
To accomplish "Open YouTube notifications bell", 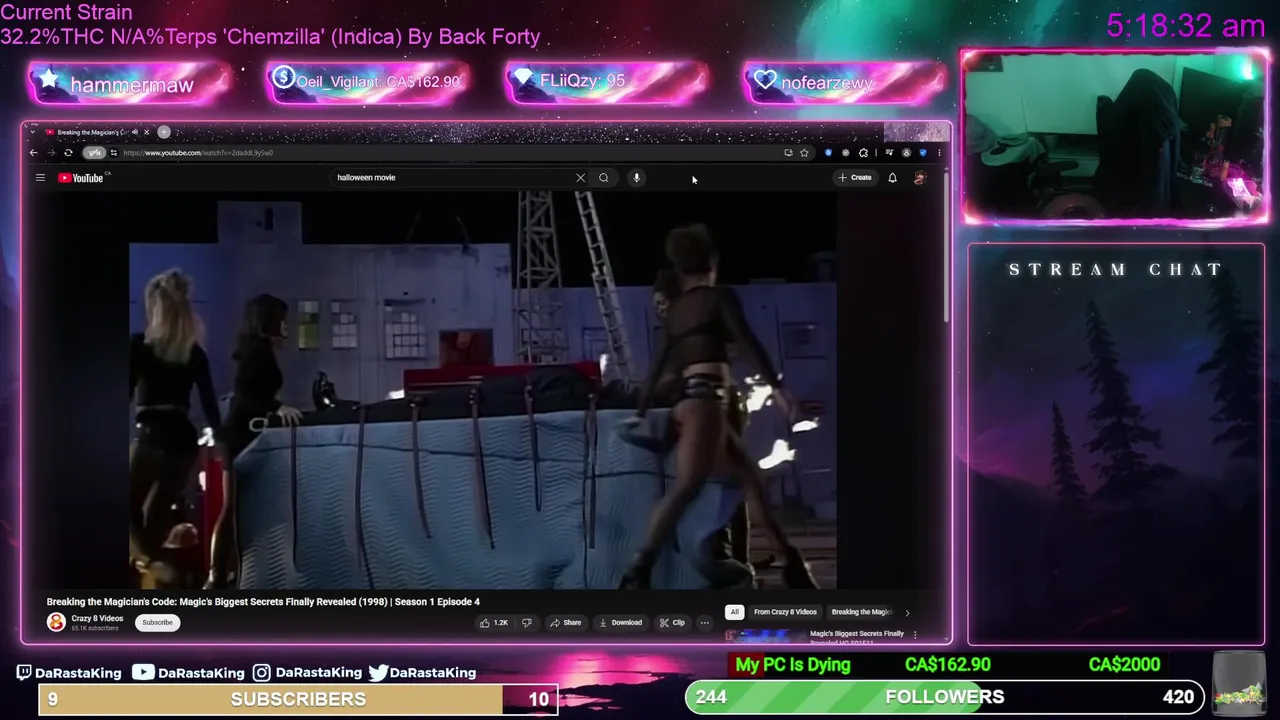I will tap(892, 178).
